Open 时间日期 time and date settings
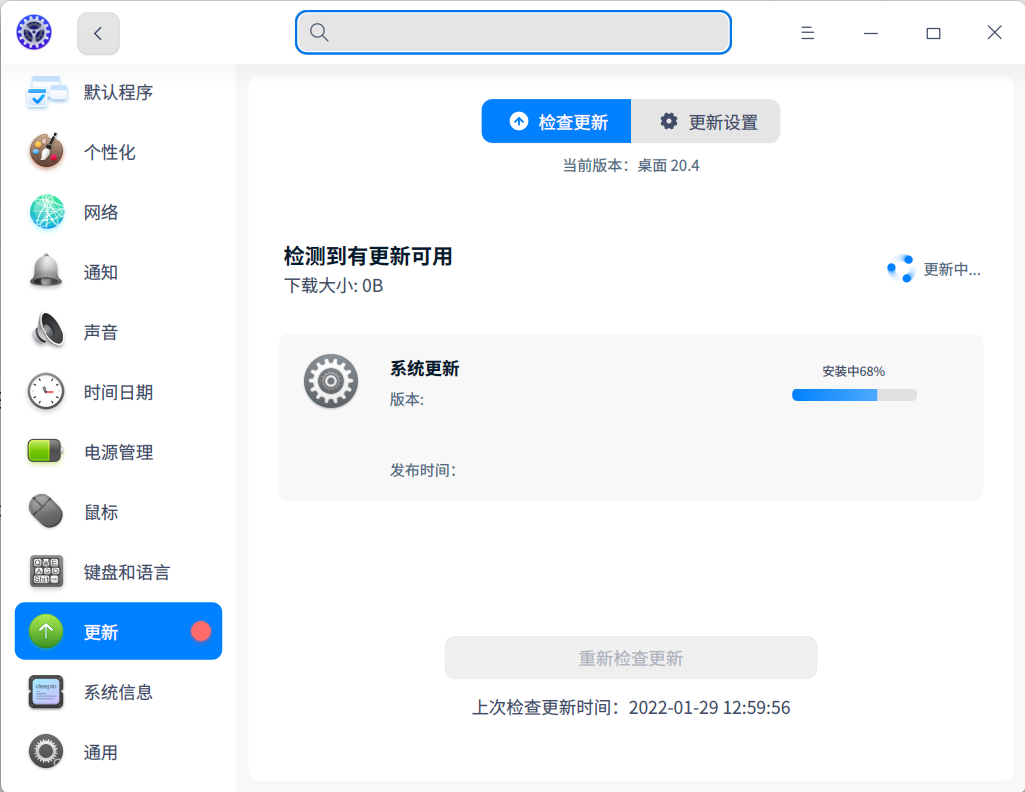The height and width of the screenshot is (792, 1025). (45, 392)
